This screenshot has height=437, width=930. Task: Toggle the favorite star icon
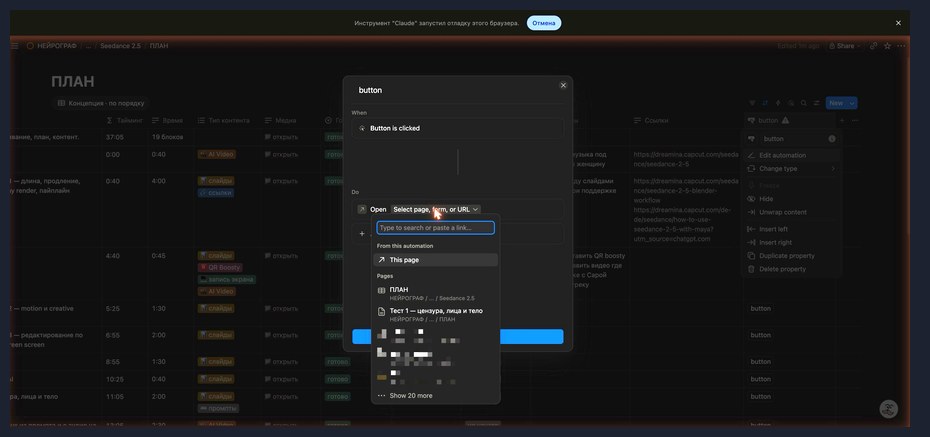[887, 46]
